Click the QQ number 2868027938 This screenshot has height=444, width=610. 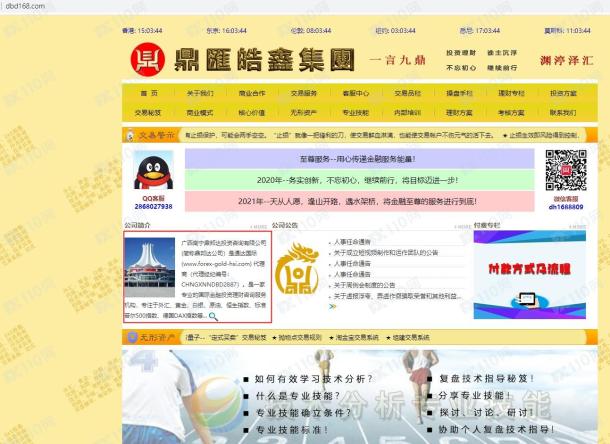point(153,206)
